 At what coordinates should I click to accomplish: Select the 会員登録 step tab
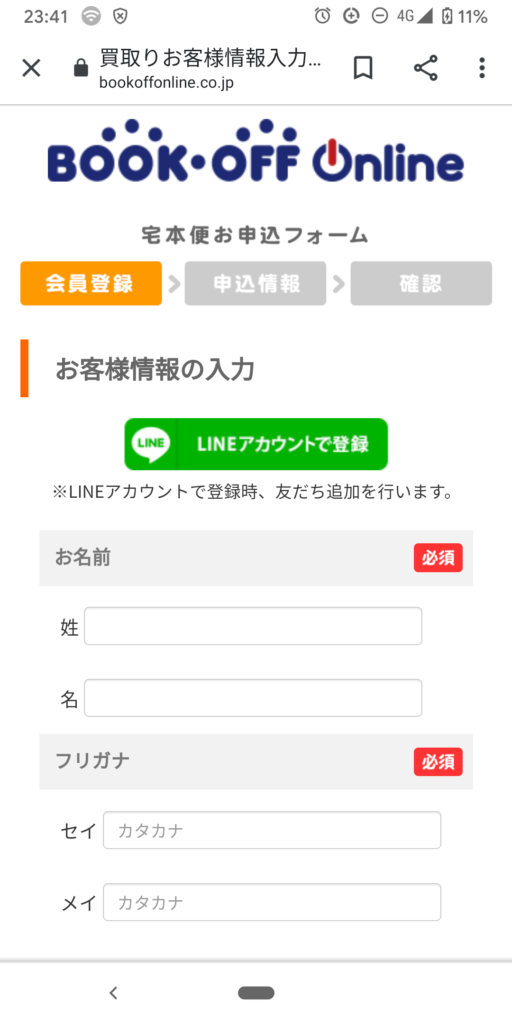pyautogui.click(x=91, y=283)
